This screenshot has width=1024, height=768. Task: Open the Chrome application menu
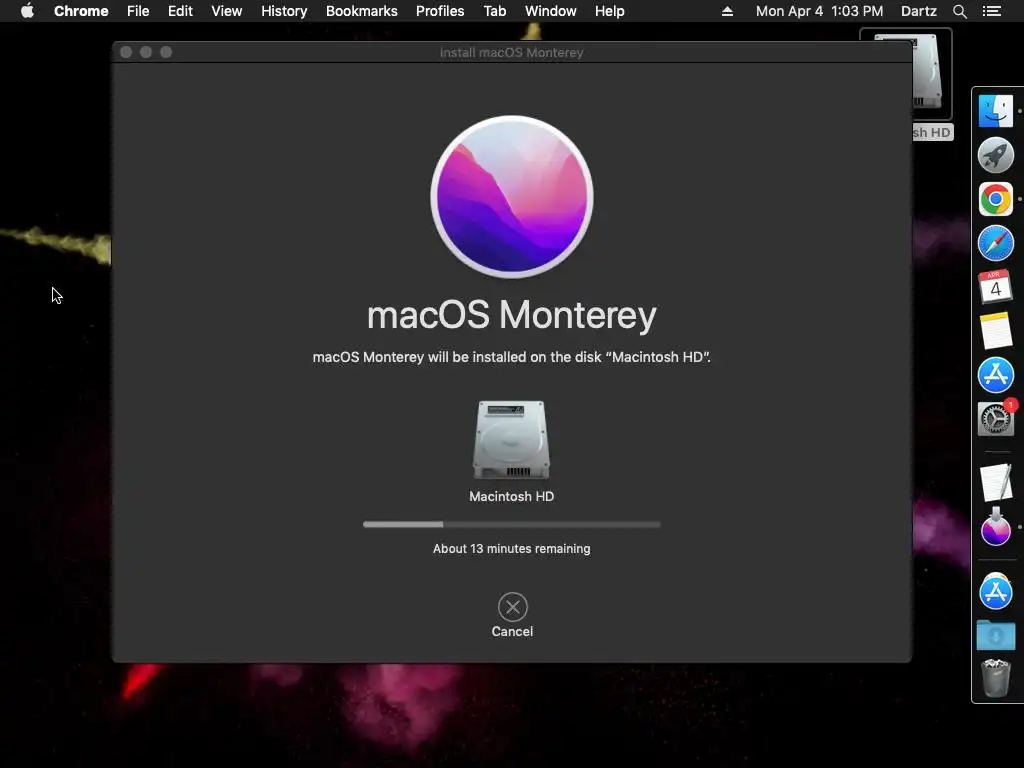[x=81, y=11]
